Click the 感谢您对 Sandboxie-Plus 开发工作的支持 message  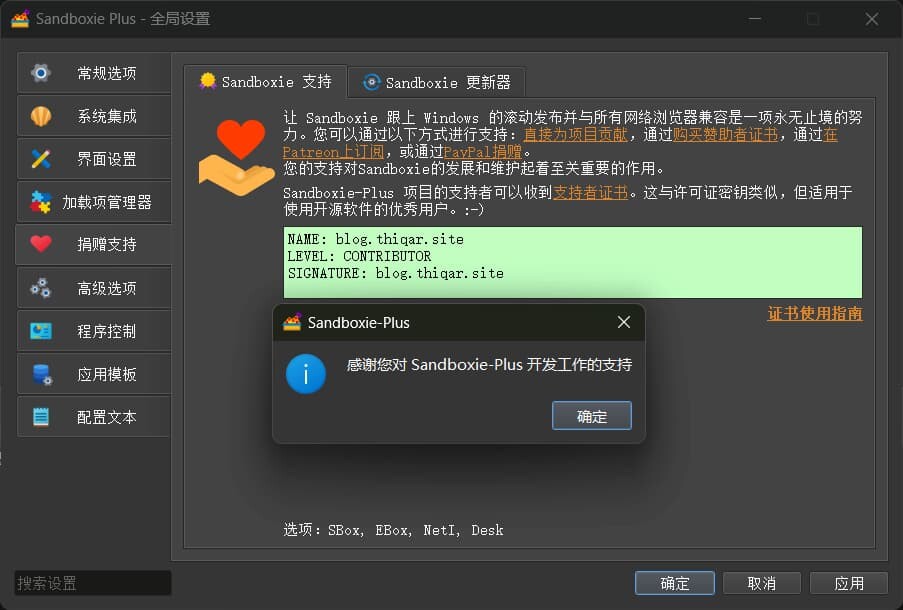[x=489, y=365]
